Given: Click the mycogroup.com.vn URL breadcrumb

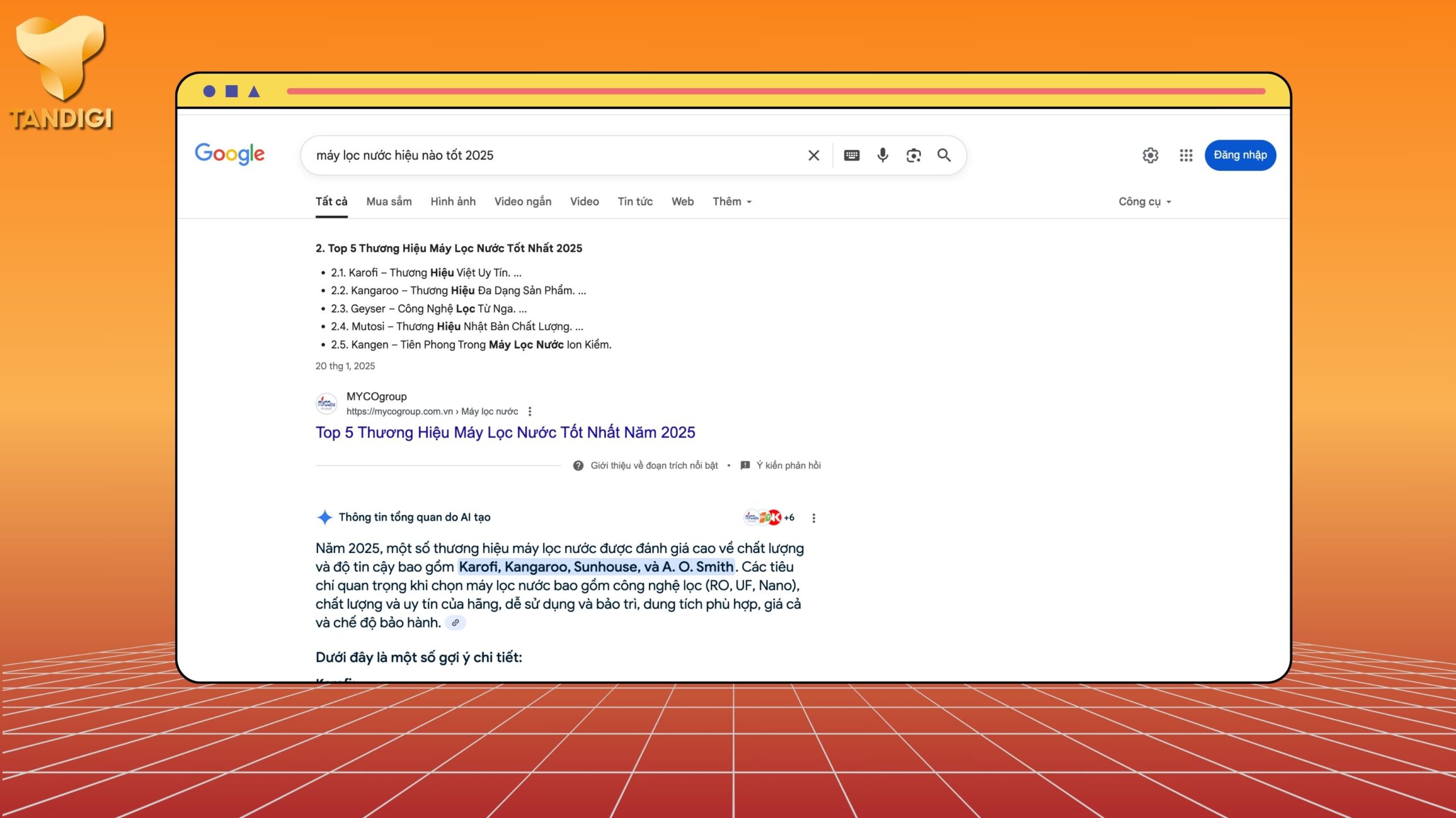Looking at the screenshot, I should pyautogui.click(x=432, y=412).
